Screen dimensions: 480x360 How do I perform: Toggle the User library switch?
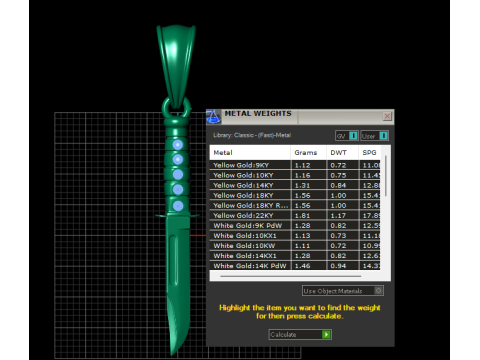point(374,136)
